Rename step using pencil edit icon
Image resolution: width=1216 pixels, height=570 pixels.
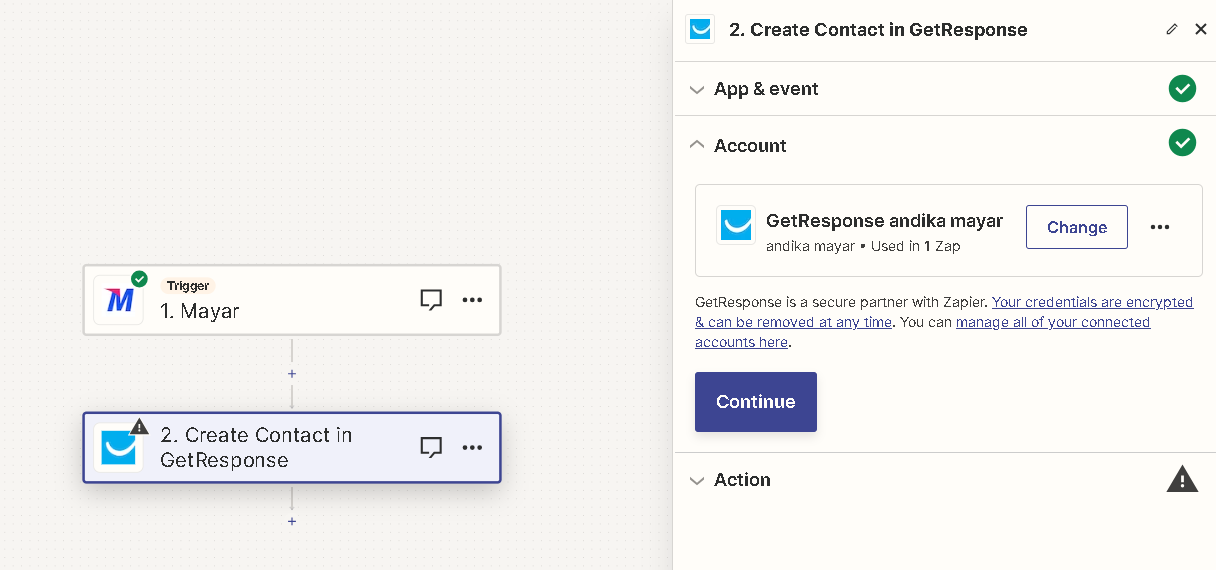tap(1172, 29)
